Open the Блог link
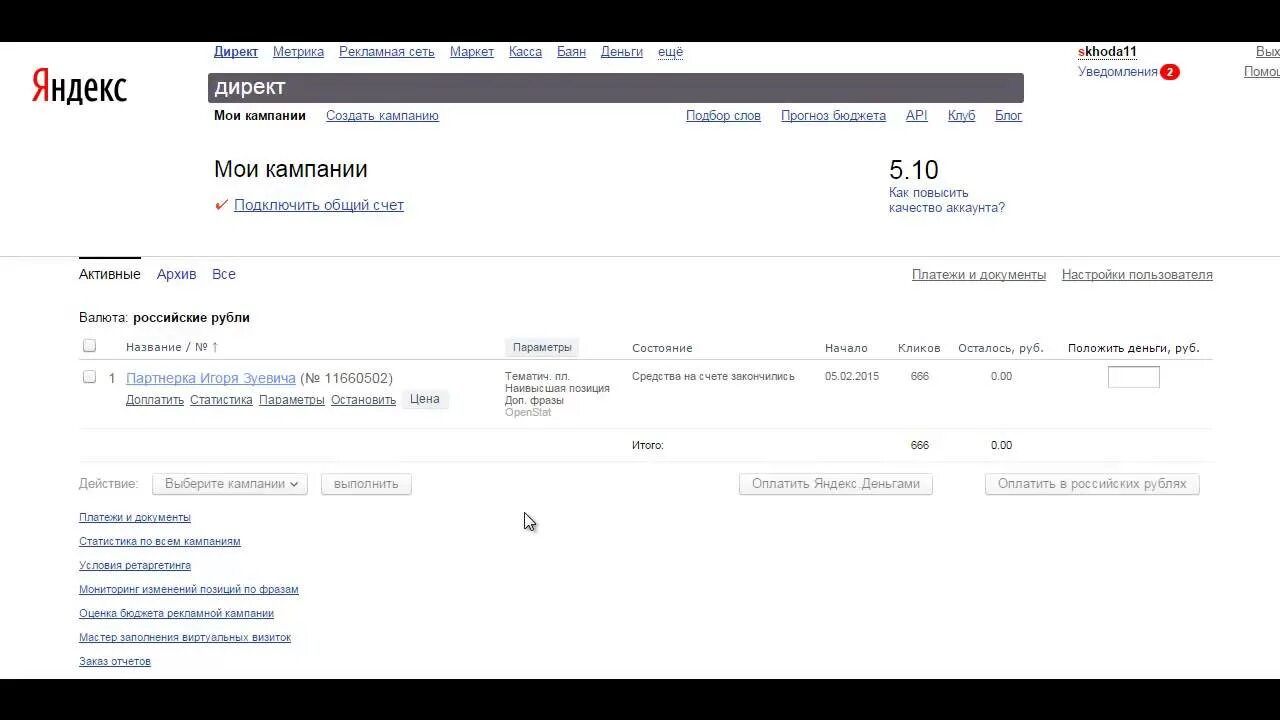 click(x=1008, y=116)
